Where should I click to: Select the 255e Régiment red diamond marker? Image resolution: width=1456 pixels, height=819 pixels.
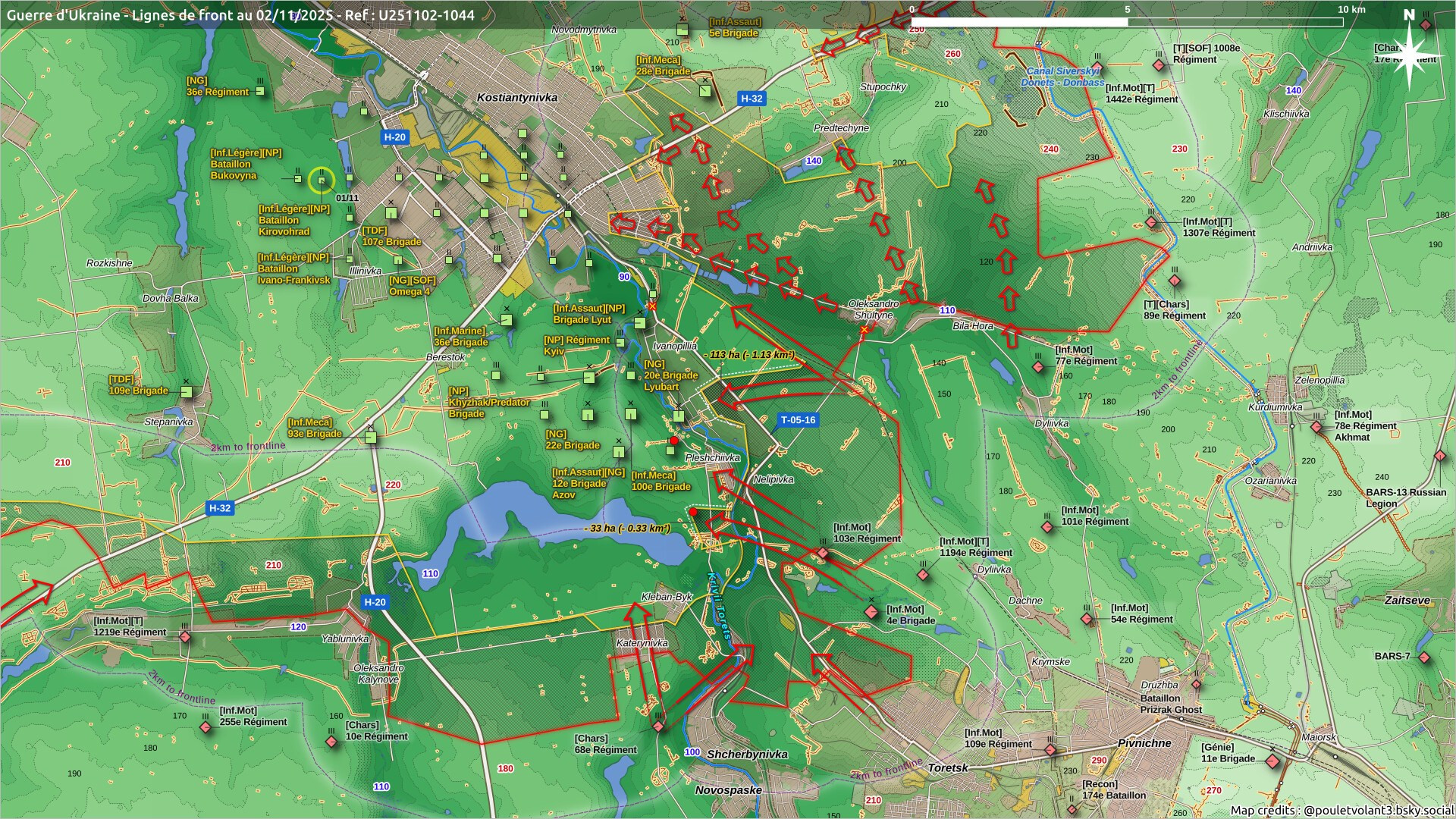pyautogui.click(x=206, y=727)
